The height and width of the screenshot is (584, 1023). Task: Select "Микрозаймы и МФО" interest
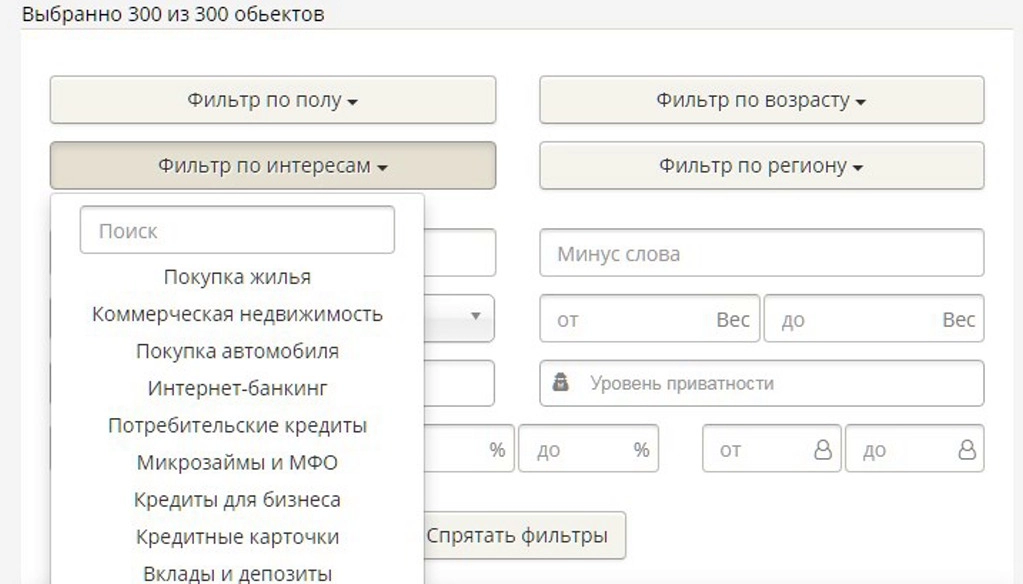point(237,463)
